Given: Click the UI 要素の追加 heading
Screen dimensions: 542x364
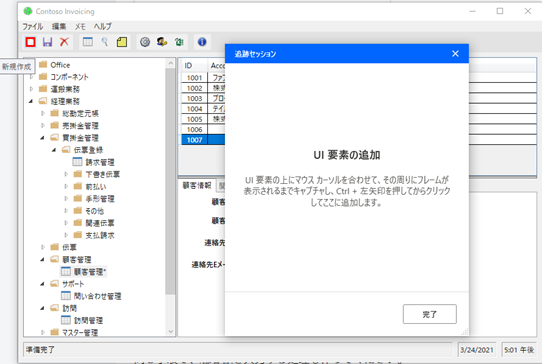Looking at the screenshot, I should point(347,155).
